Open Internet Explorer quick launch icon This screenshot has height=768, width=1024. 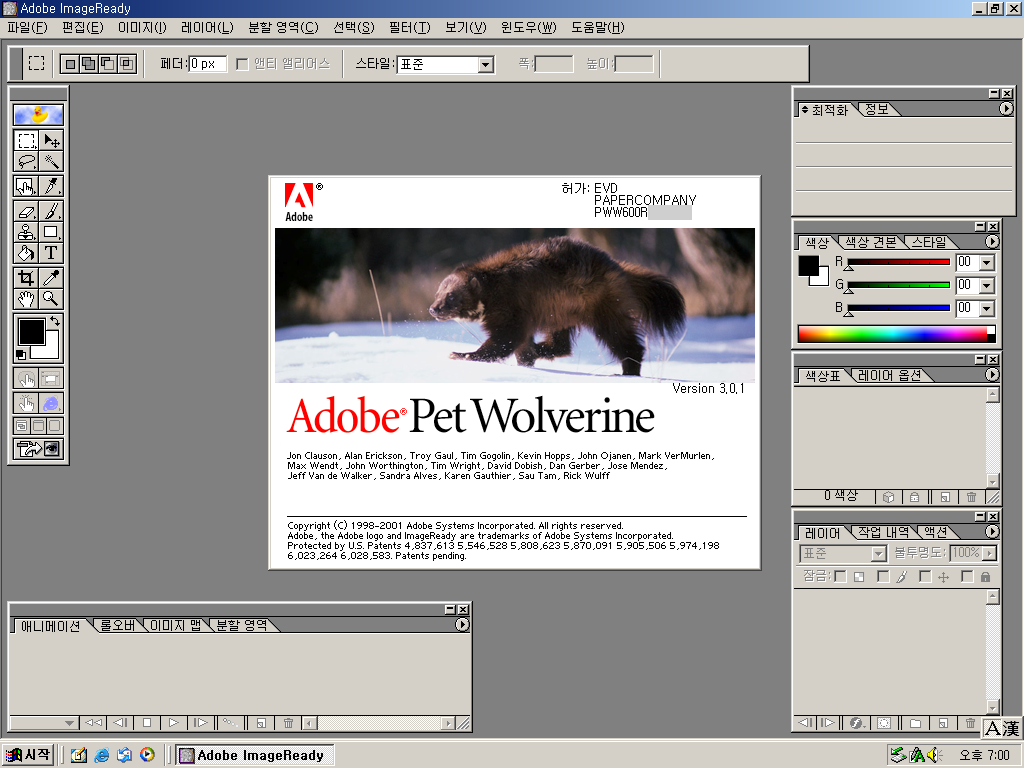point(101,755)
